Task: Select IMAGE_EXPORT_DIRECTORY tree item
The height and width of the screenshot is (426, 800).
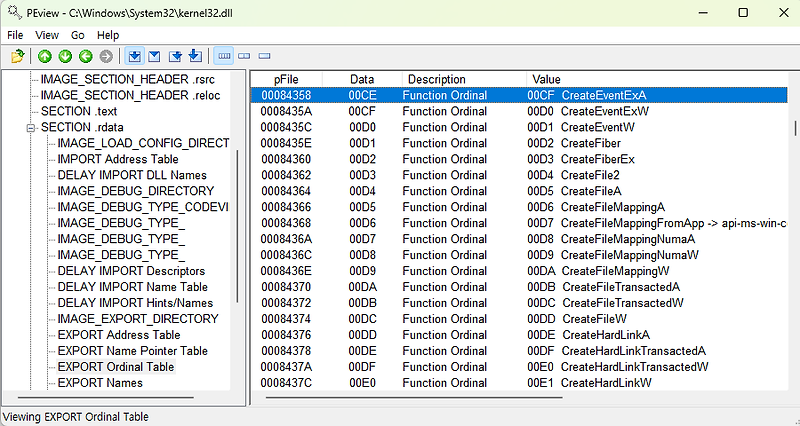Action: (138, 319)
